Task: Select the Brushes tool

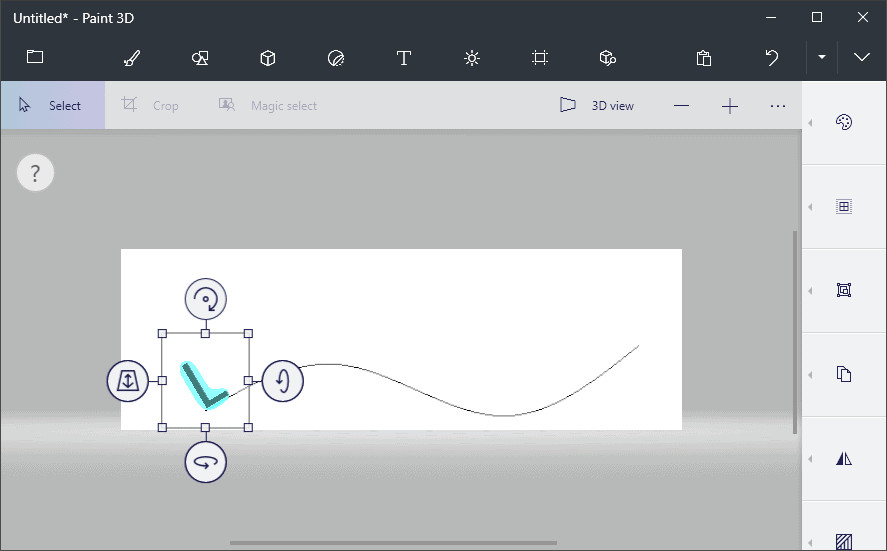Action: pyautogui.click(x=131, y=58)
